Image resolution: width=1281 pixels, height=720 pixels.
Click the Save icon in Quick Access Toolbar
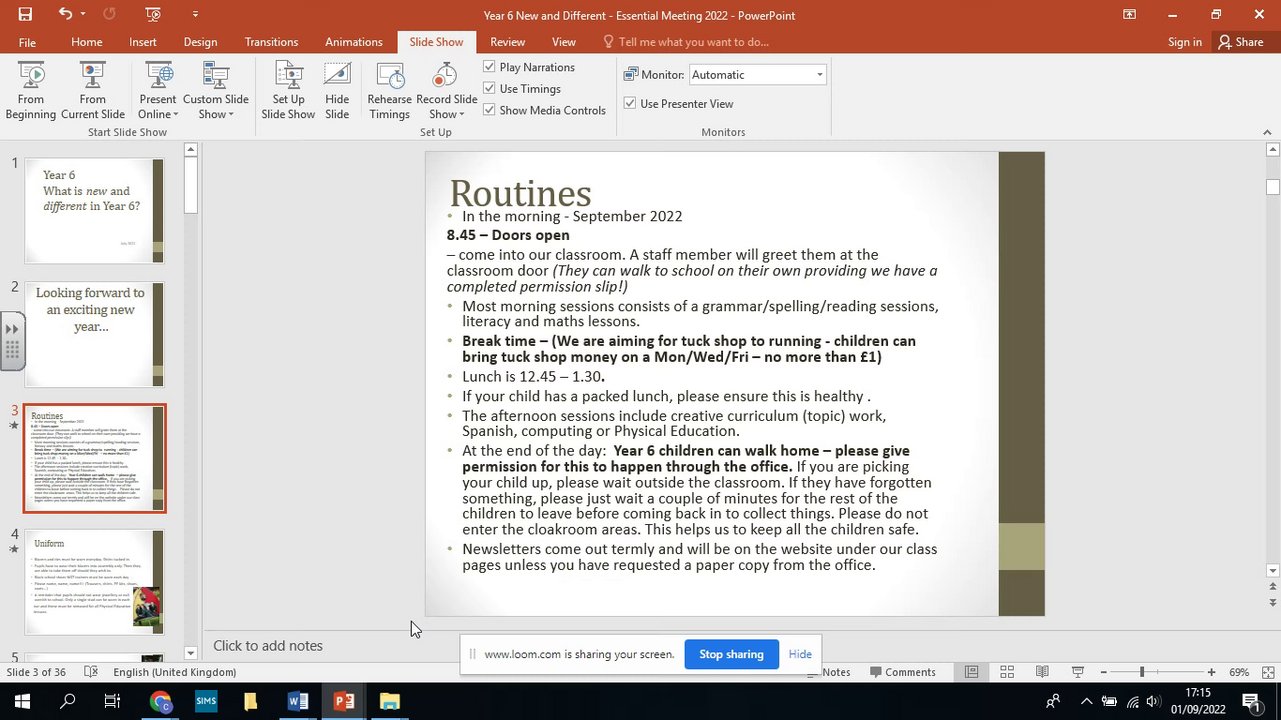(x=24, y=14)
